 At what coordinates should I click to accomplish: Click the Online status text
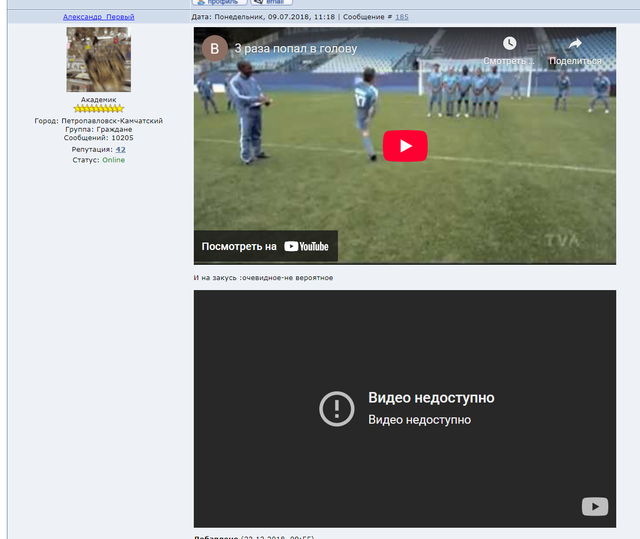point(113,160)
